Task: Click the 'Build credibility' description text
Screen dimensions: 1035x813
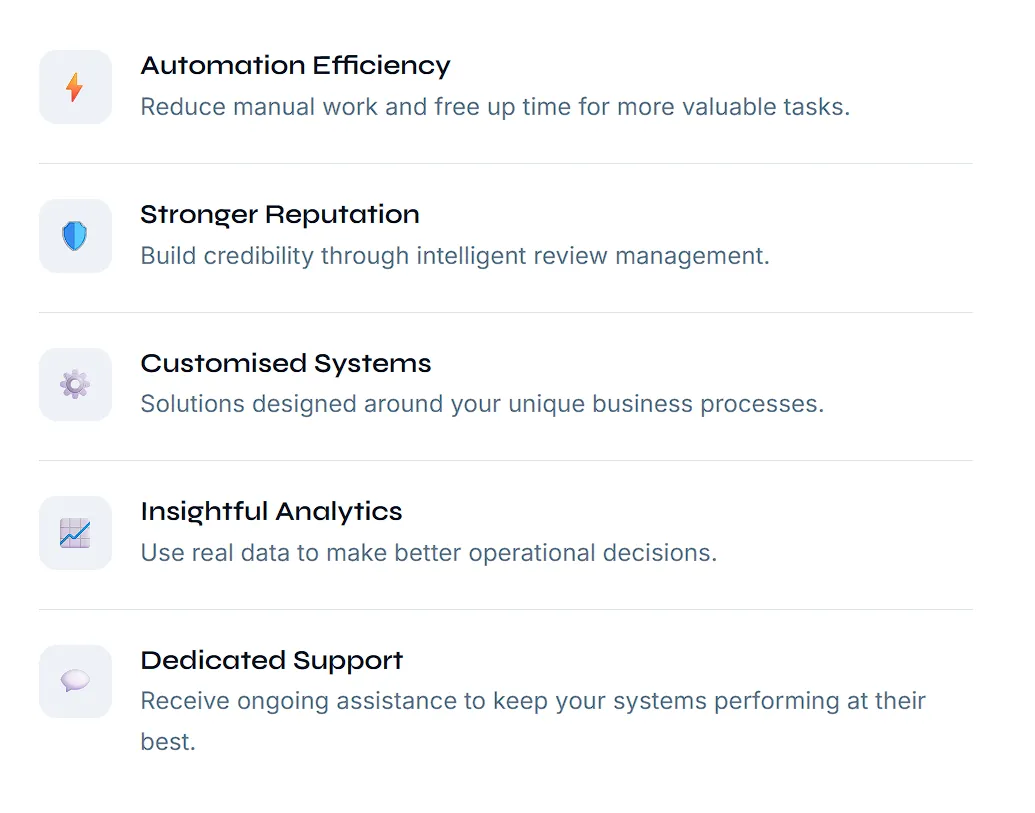Action: (454, 256)
